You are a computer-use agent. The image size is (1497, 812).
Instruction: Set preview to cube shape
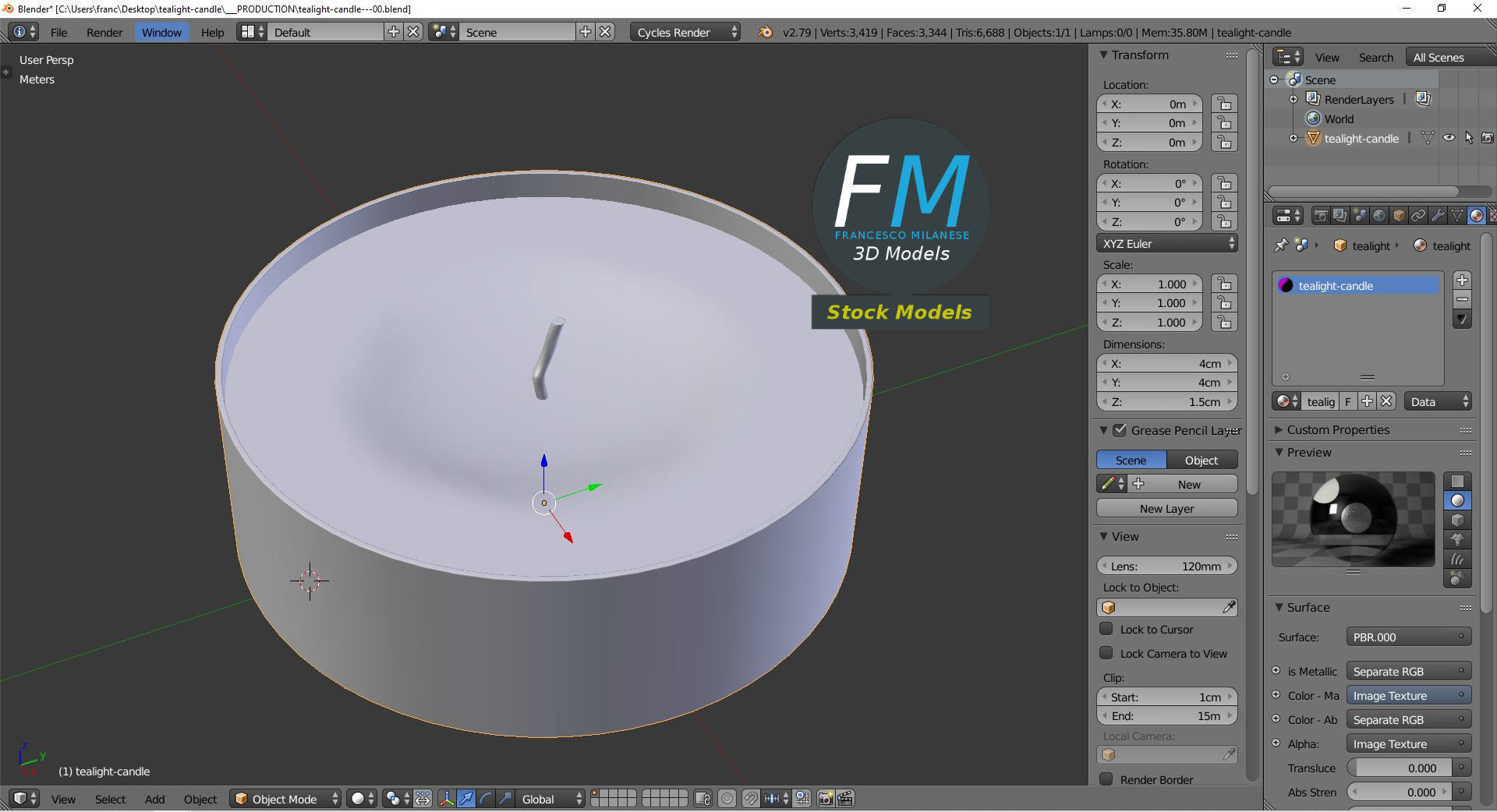pyautogui.click(x=1457, y=521)
